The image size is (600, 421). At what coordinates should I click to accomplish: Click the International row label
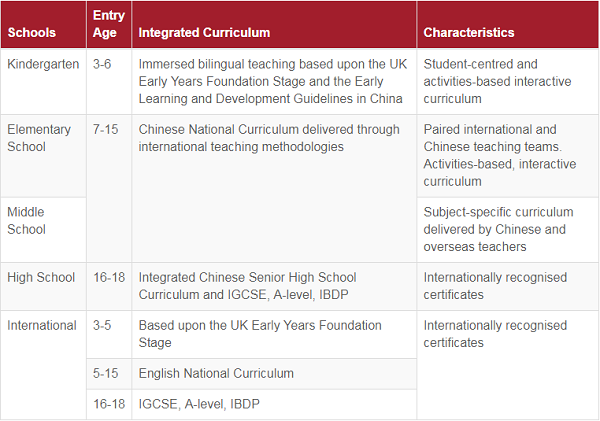42,325
